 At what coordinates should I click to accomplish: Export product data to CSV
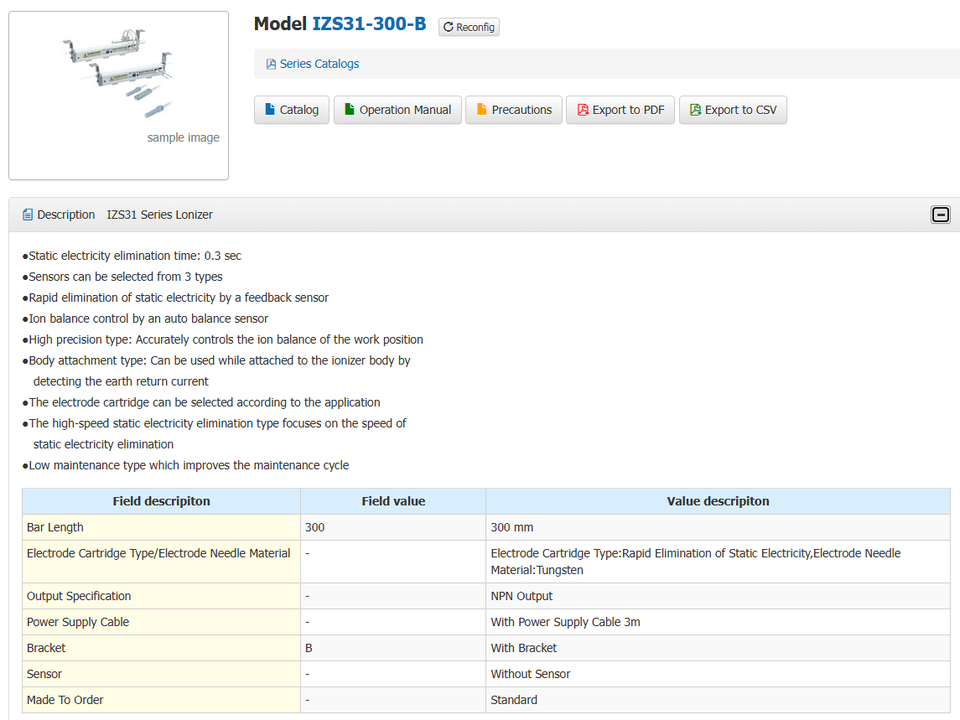point(733,110)
